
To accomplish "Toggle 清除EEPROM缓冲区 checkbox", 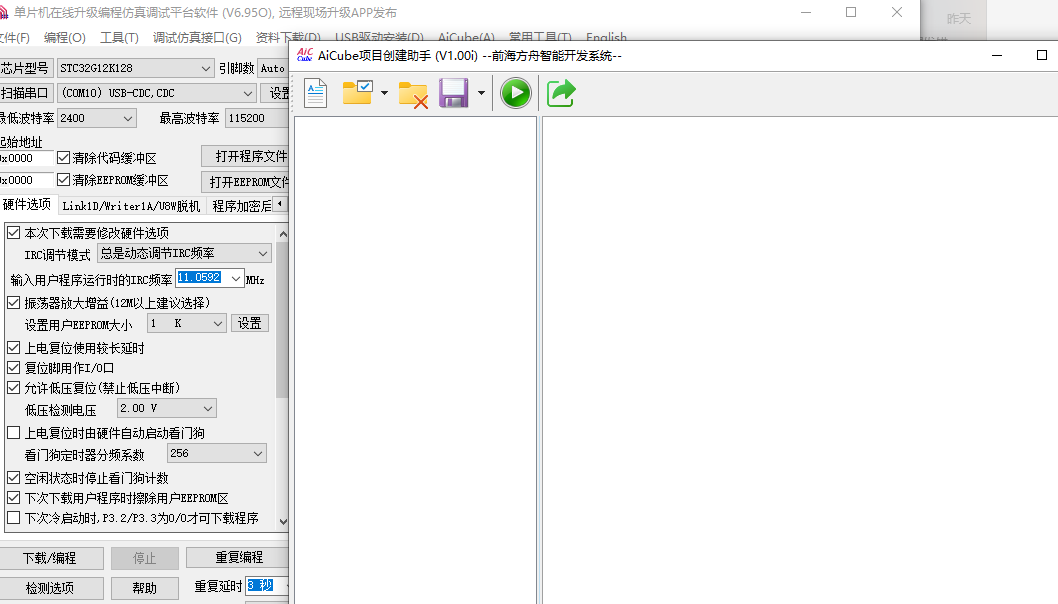I will click(63, 180).
